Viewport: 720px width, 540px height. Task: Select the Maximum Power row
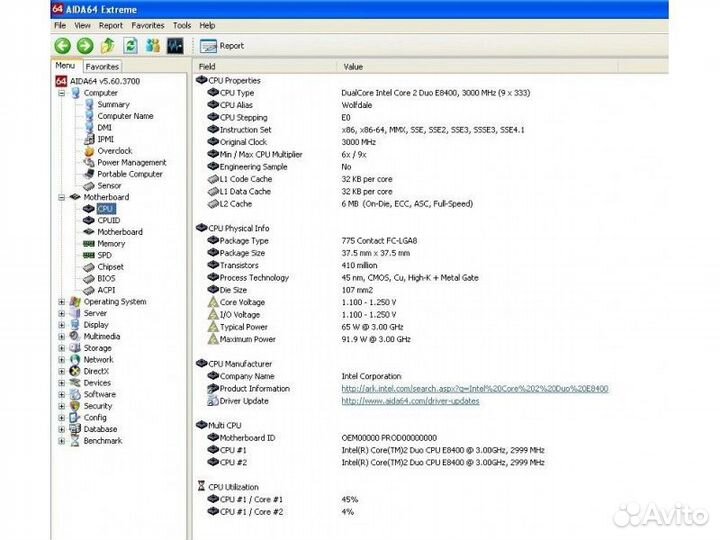pos(309,339)
